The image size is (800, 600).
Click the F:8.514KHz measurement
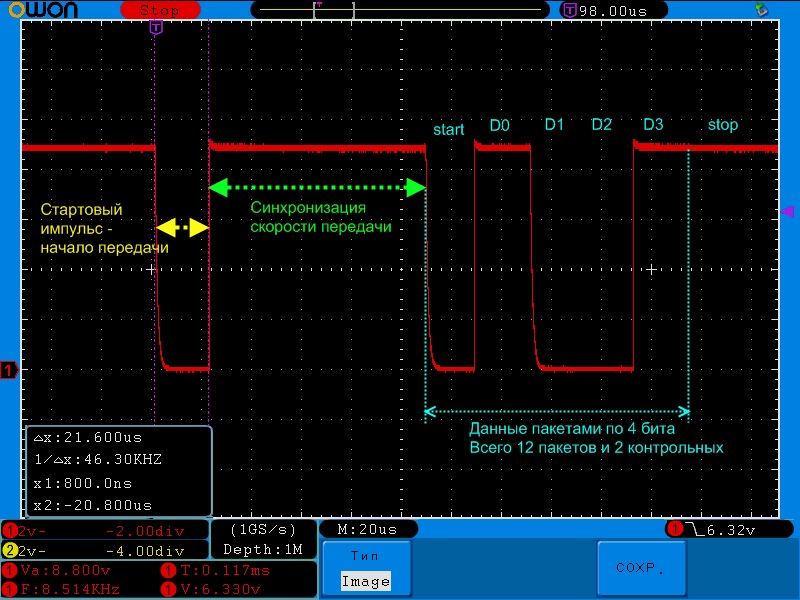(x=70, y=589)
